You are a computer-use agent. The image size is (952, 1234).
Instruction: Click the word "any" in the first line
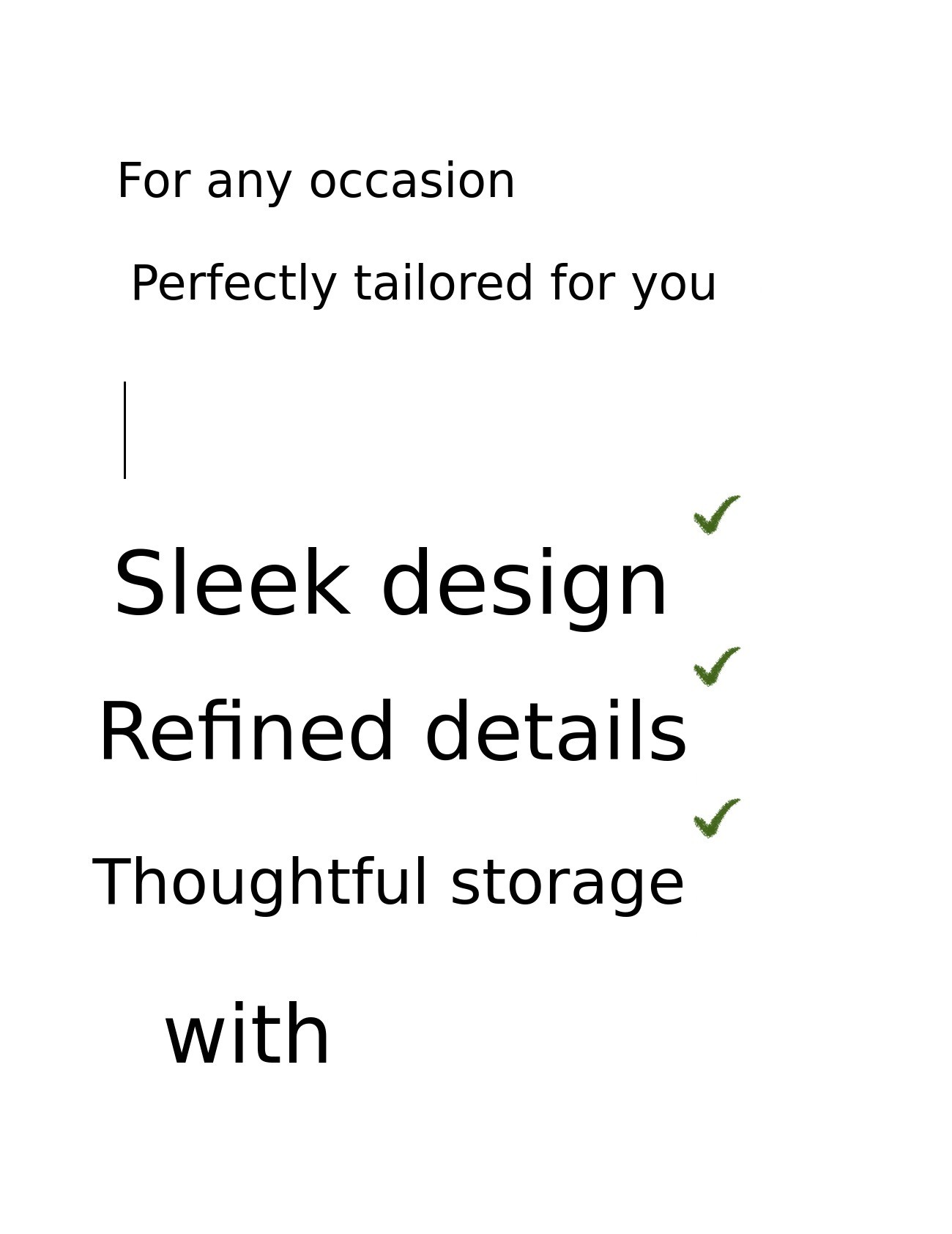point(249,183)
